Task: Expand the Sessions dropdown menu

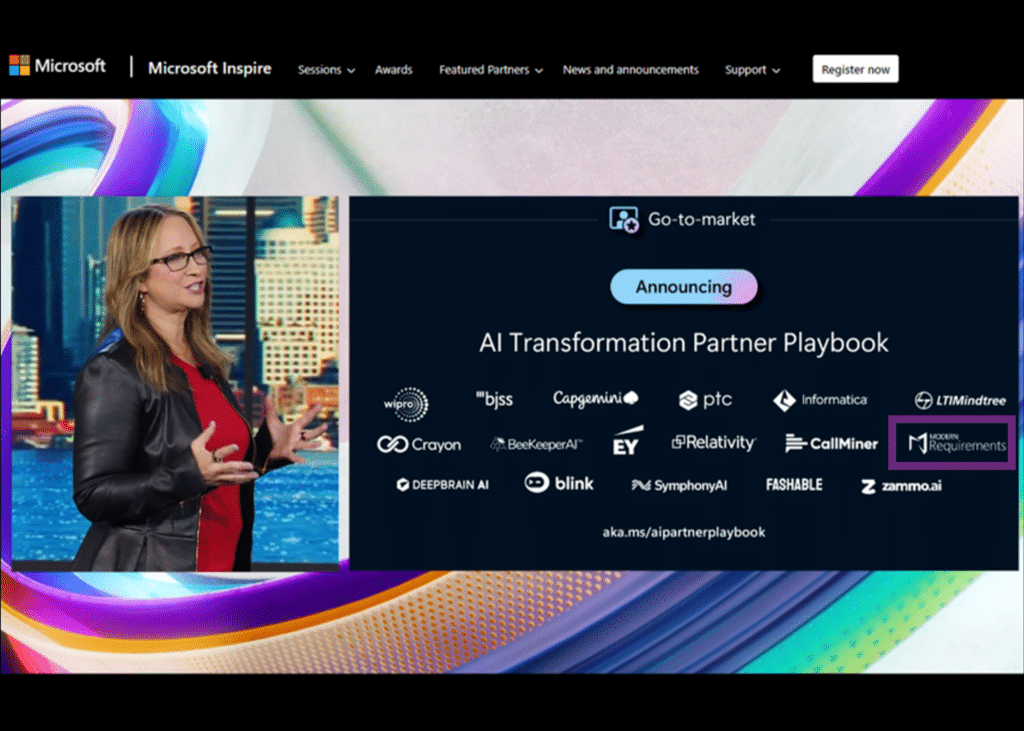Action: click(x=326, y=70)
